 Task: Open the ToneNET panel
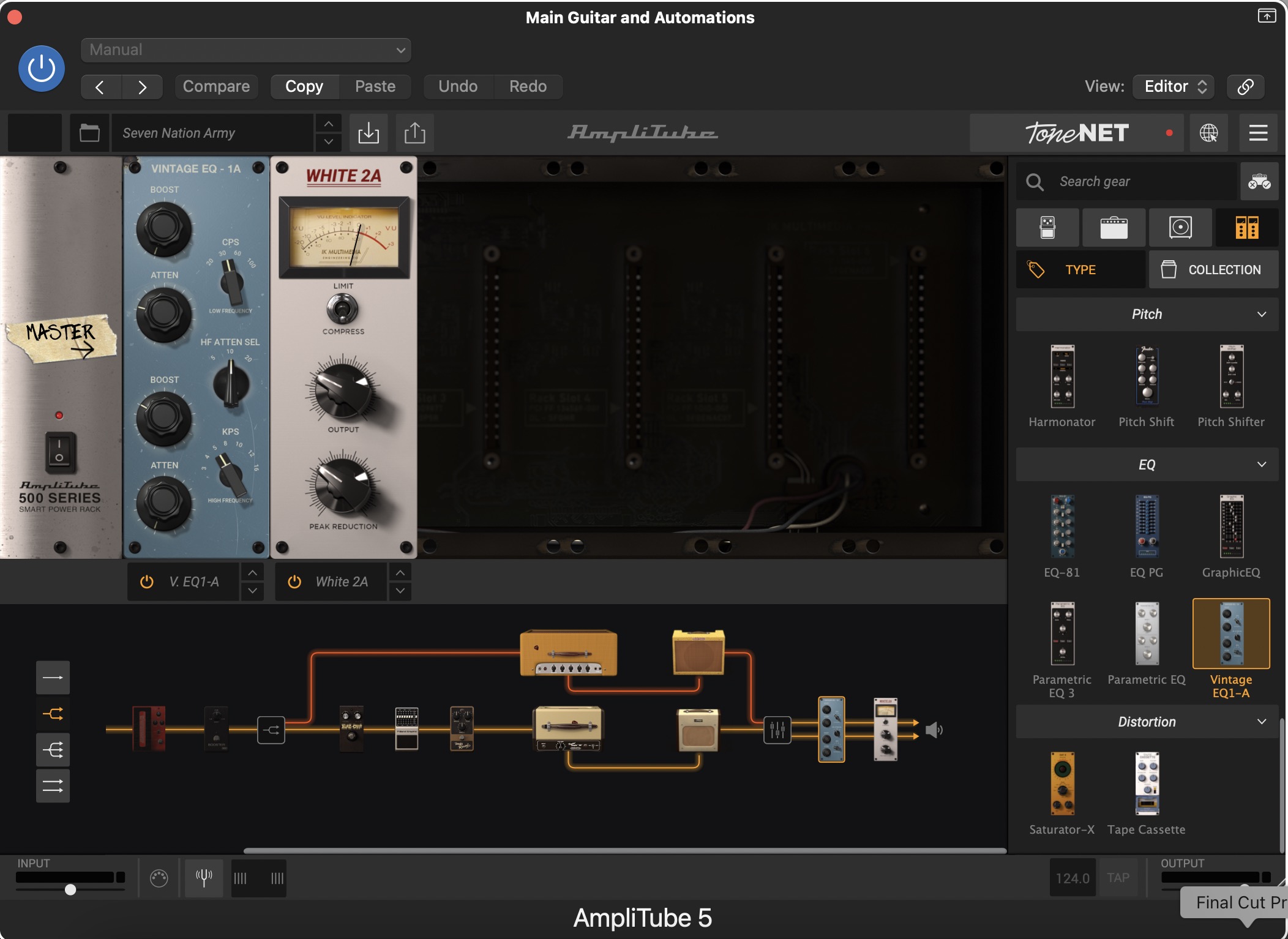point(1077,133)
